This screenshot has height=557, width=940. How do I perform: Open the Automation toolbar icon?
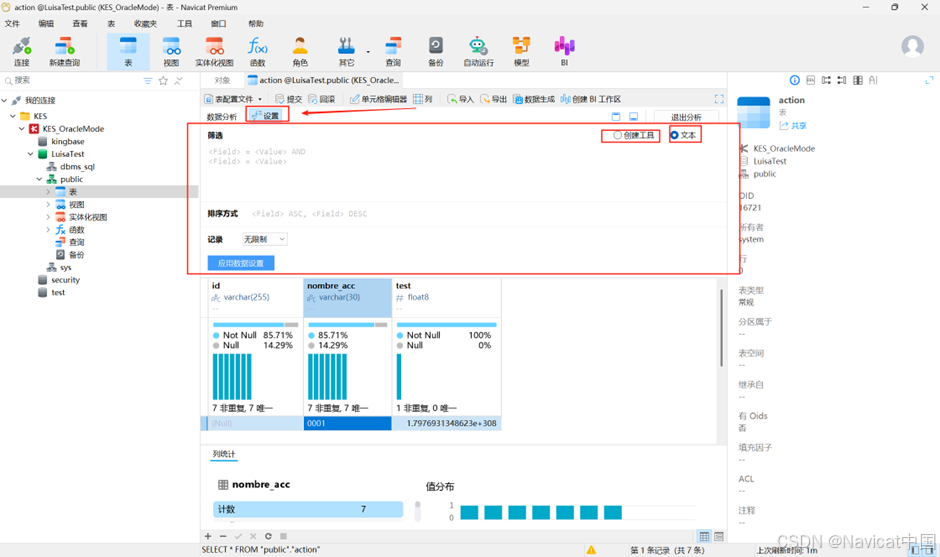(x=478, y=52)
